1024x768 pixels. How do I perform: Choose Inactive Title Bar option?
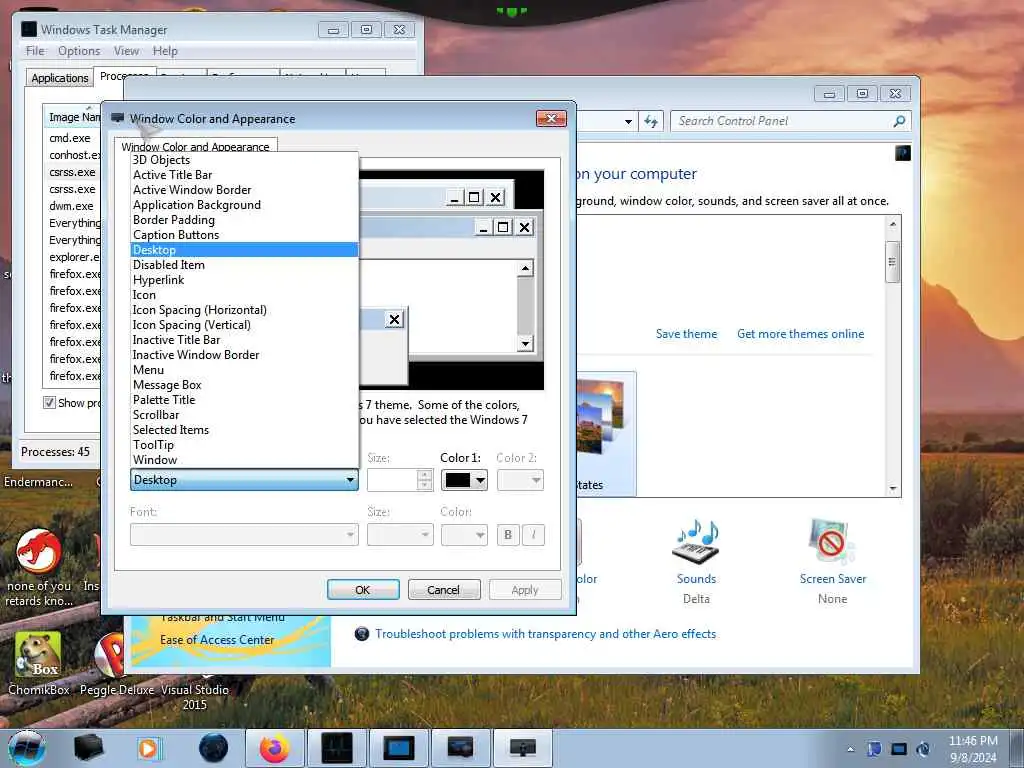click(245, 340)
